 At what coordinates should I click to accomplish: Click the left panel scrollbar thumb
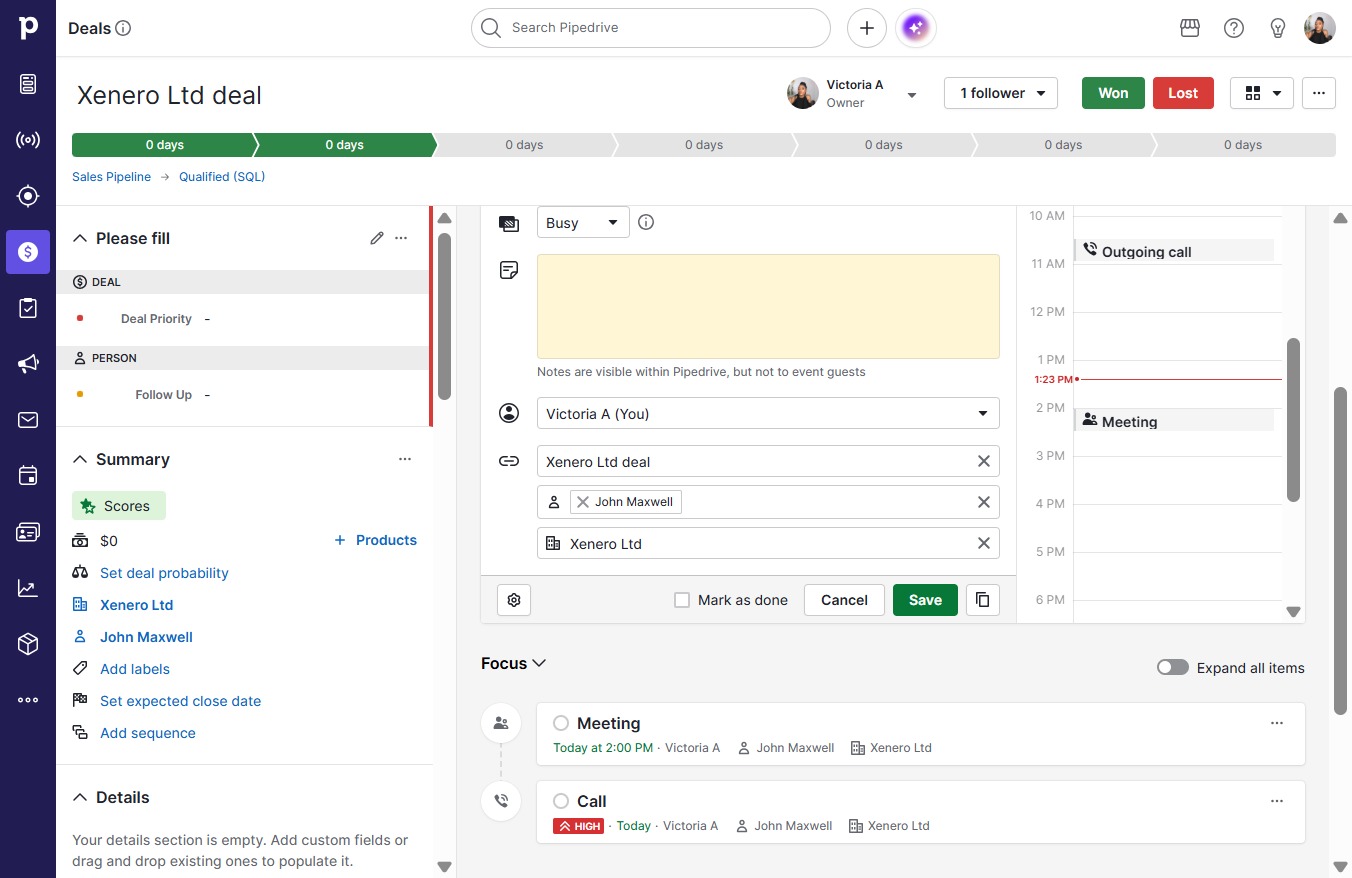pyautogui.click(x=444, y=316)
